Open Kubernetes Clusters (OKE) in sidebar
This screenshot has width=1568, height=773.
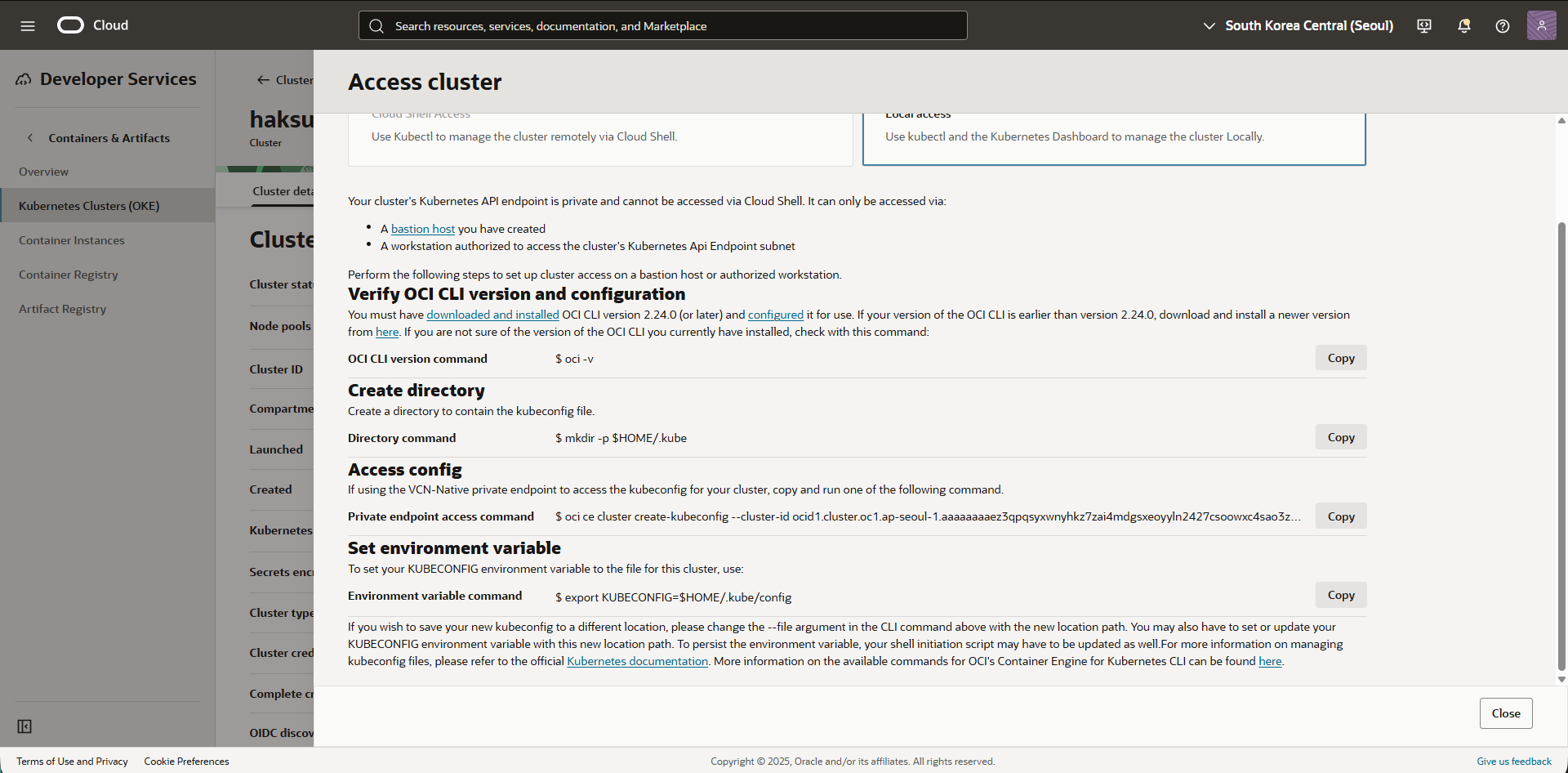pyautogui.click(x=89, y=206)
